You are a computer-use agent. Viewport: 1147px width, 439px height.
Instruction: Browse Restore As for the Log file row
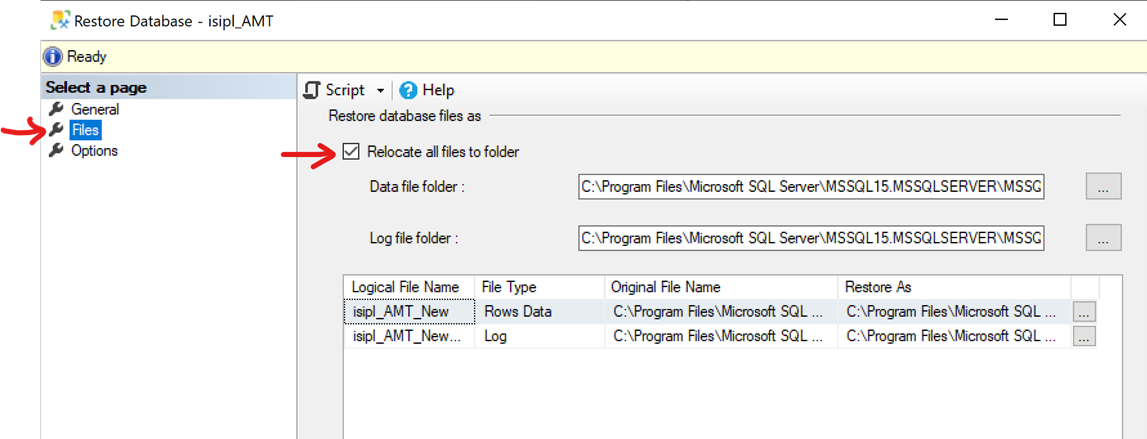[x=1084, y=337]
